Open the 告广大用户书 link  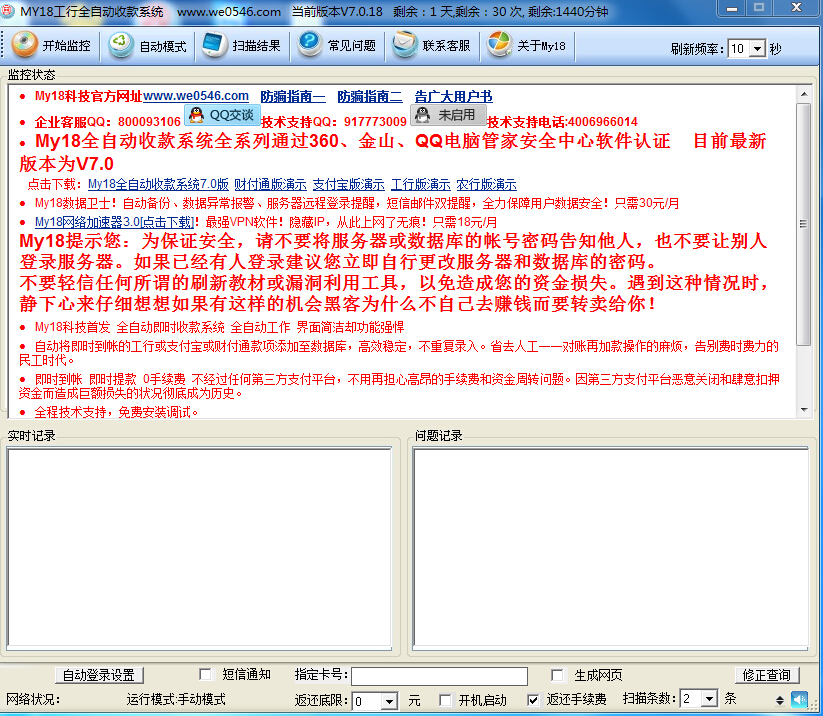[x=453, y=97]
